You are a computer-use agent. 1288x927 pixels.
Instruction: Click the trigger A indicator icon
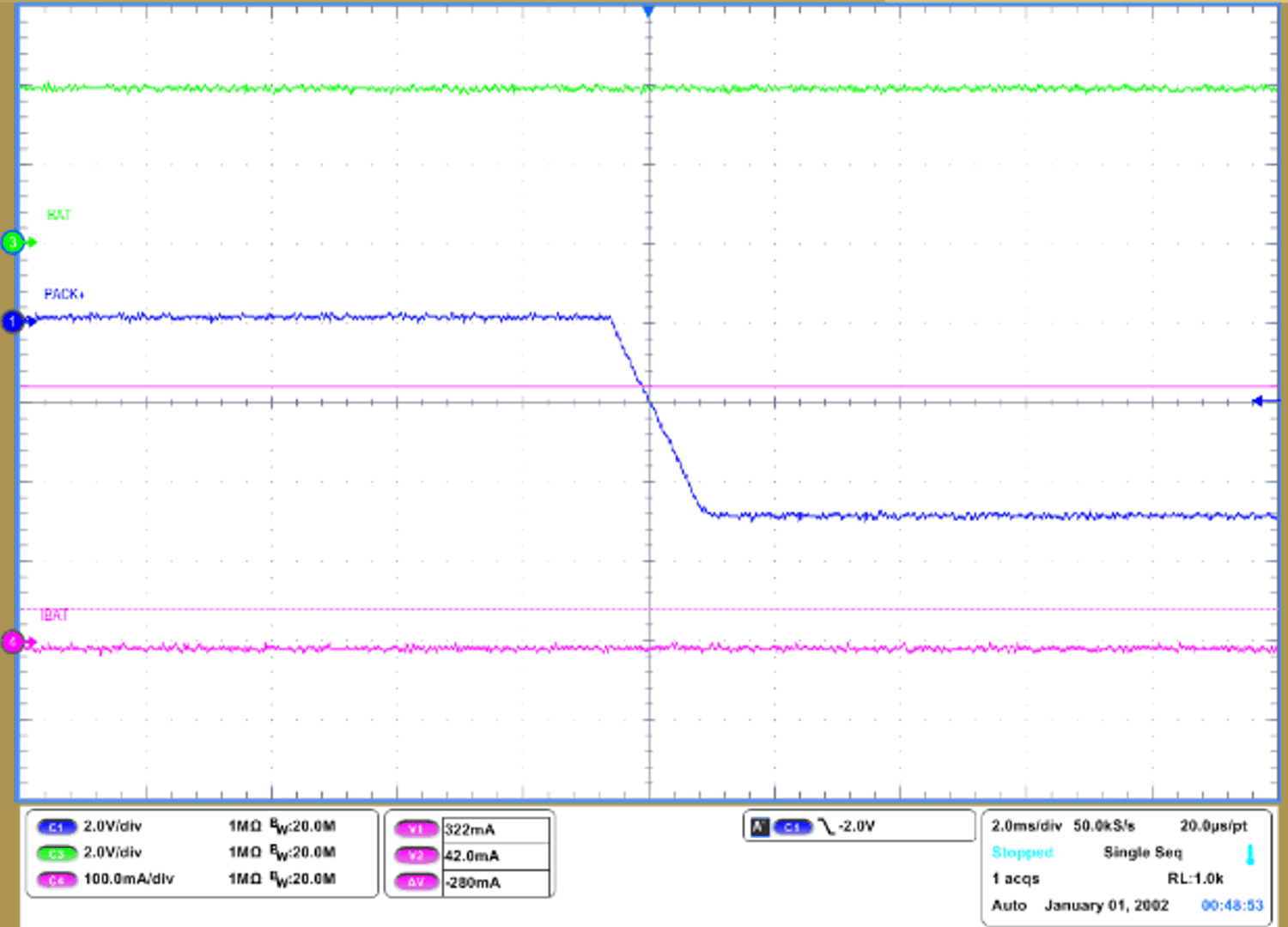[x=760, y=827]
